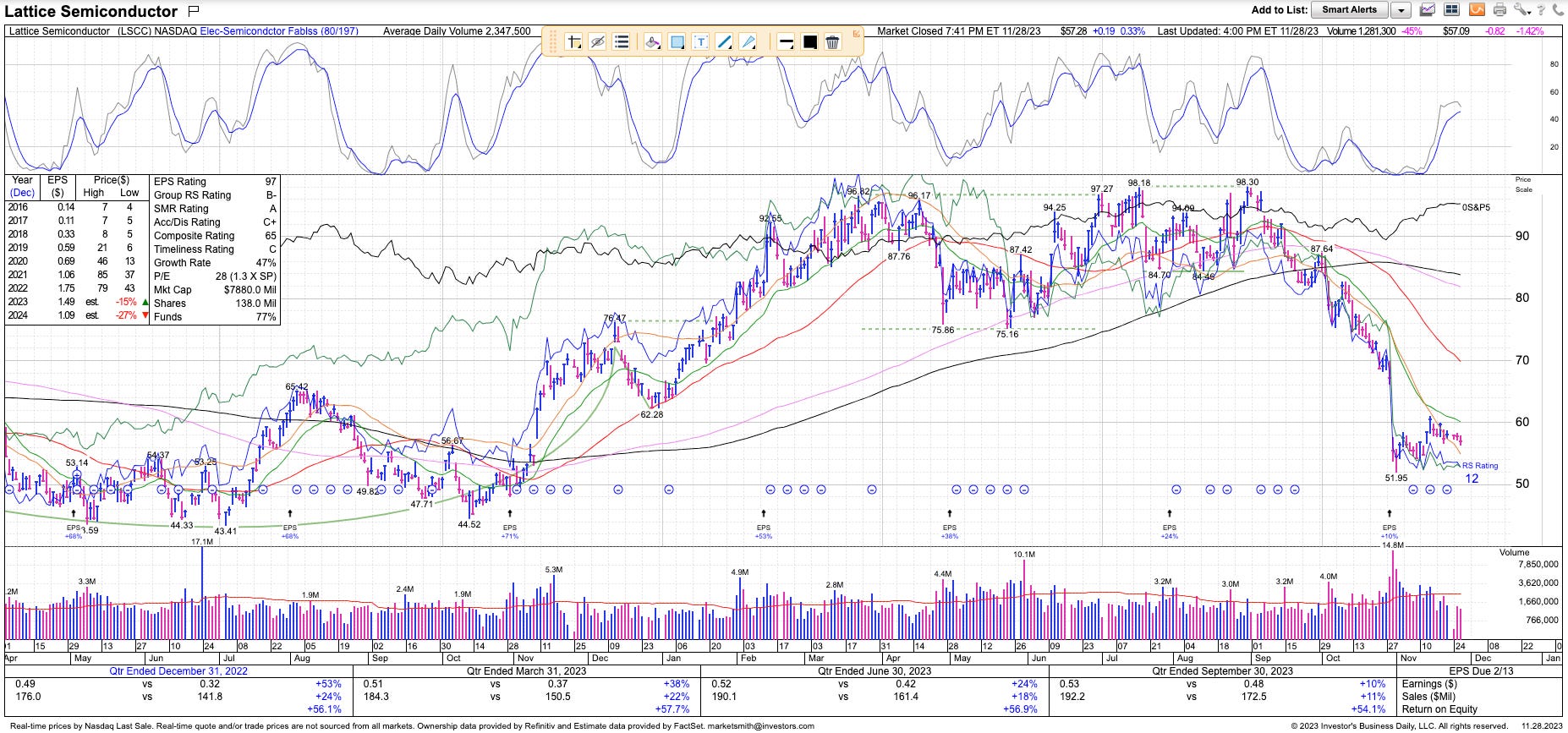This screenshot has height=733, width=1568.
Task: Print the chart using the printer icon
Action: [1499, 10]
